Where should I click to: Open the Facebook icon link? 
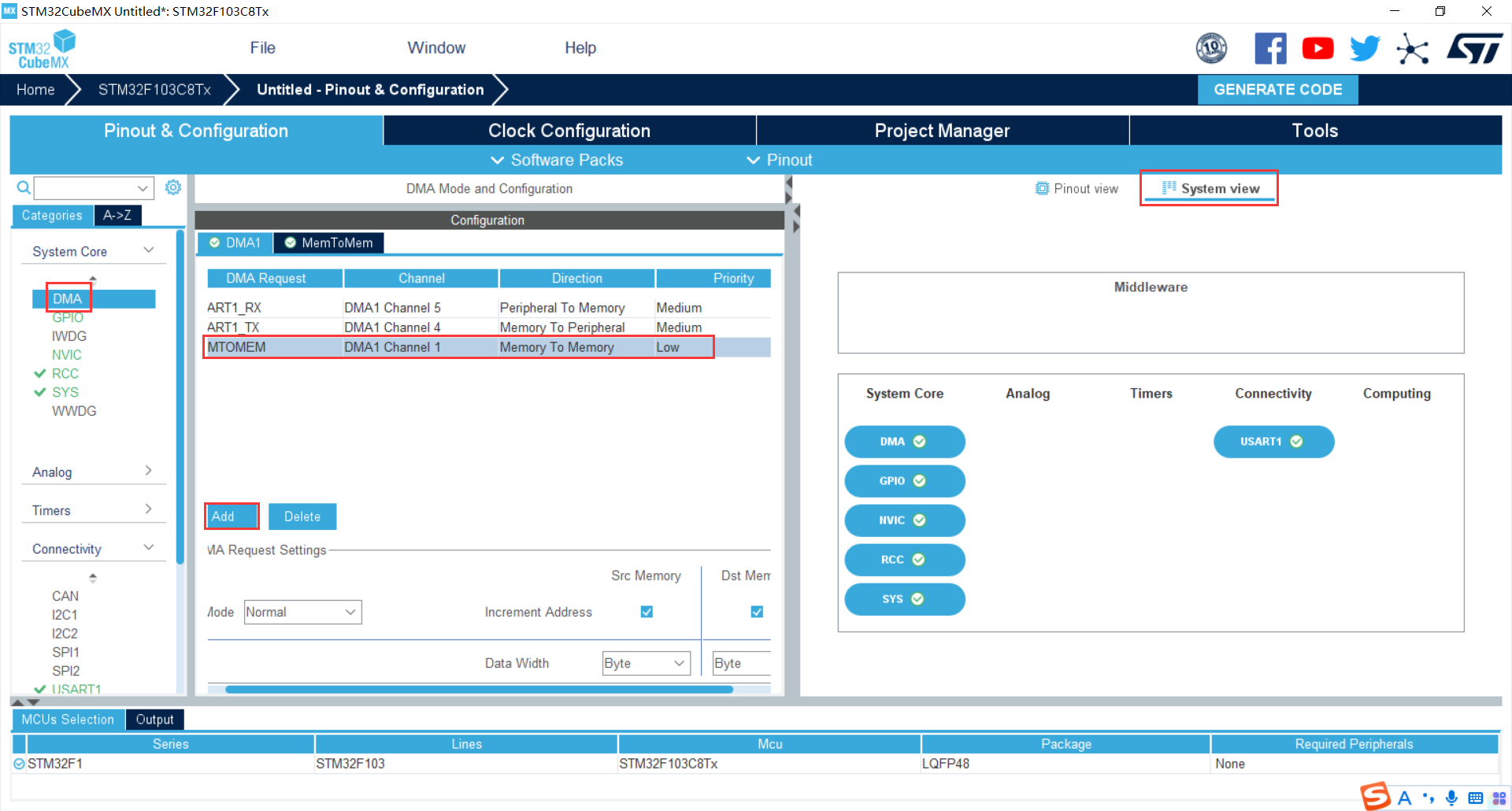[x=1270, y=49]
